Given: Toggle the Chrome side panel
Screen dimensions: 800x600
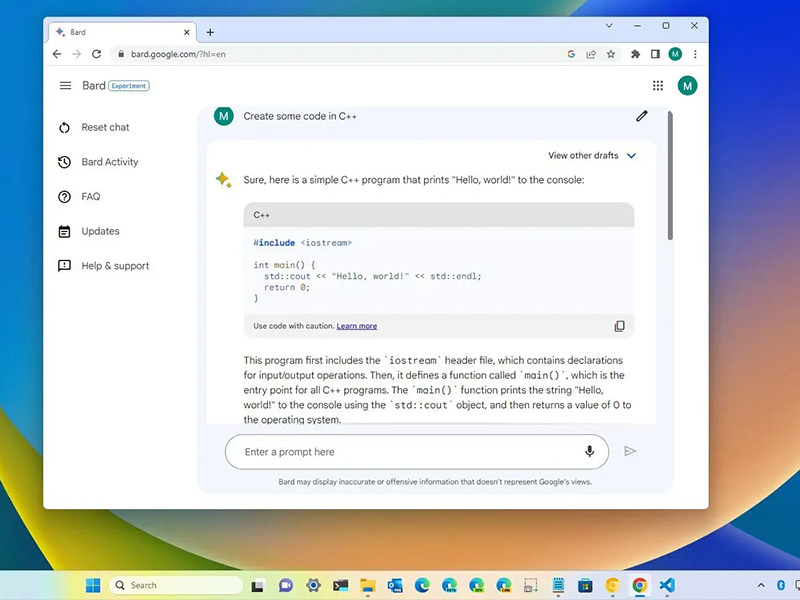Looking at the screenshot, I should pyautogui.click(x=655, y=54).
